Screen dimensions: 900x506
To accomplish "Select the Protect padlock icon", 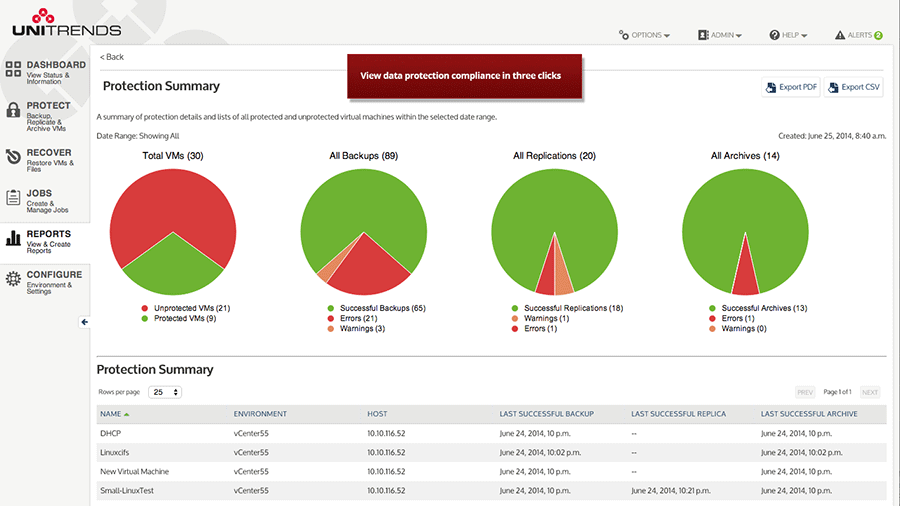I will [x=13, y=110].
